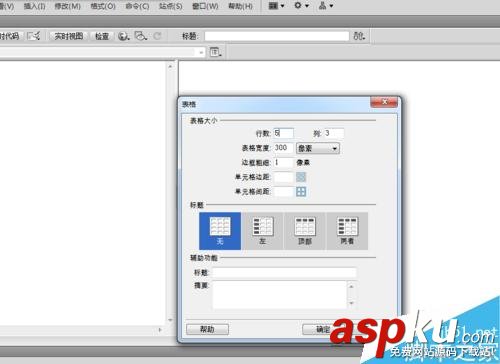
Task: Click the 单元格边距 cell padding field
Action: [283, 177]
